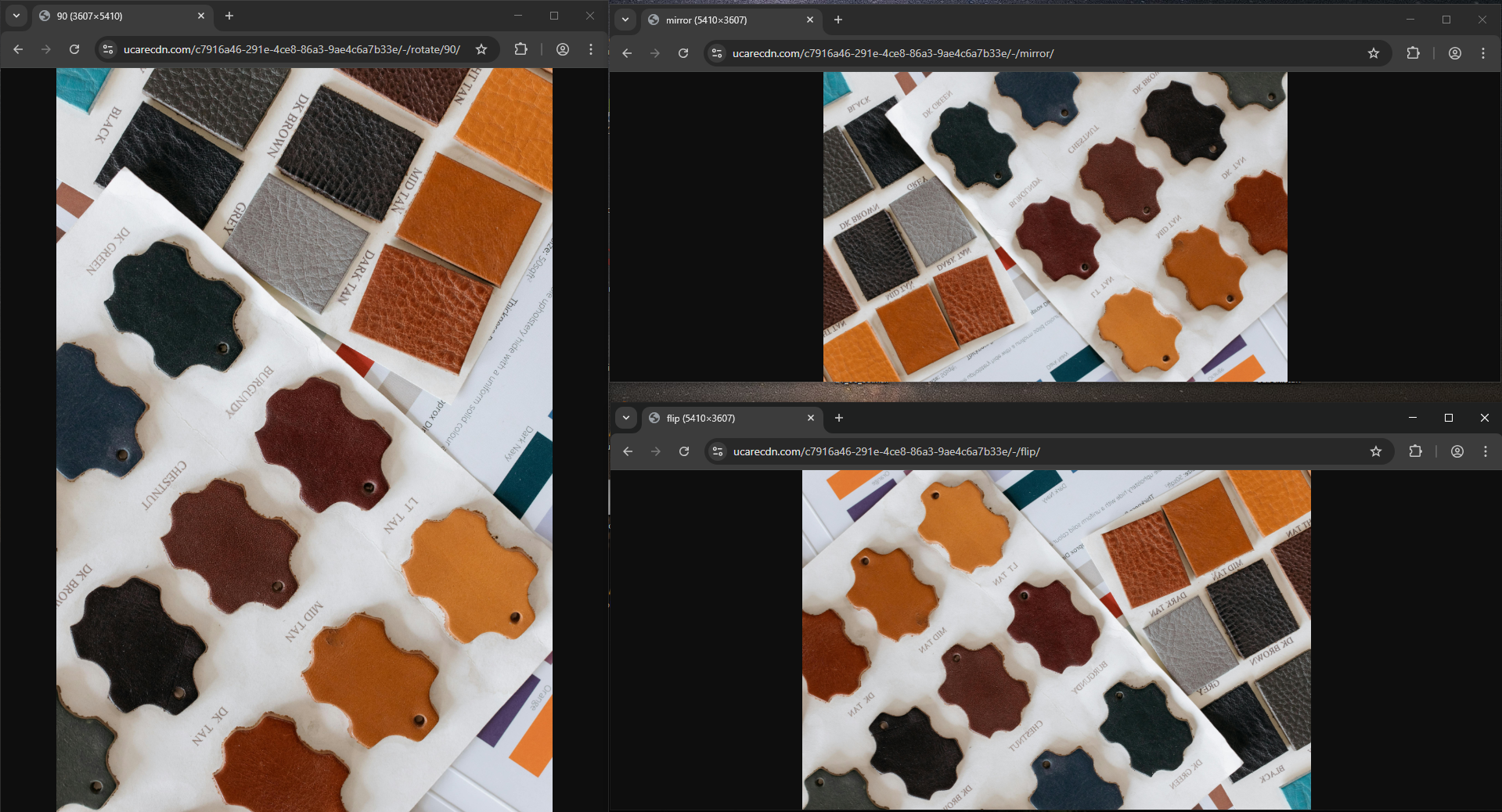Open a new tab in the rotate/90 window

coord(229,16)
